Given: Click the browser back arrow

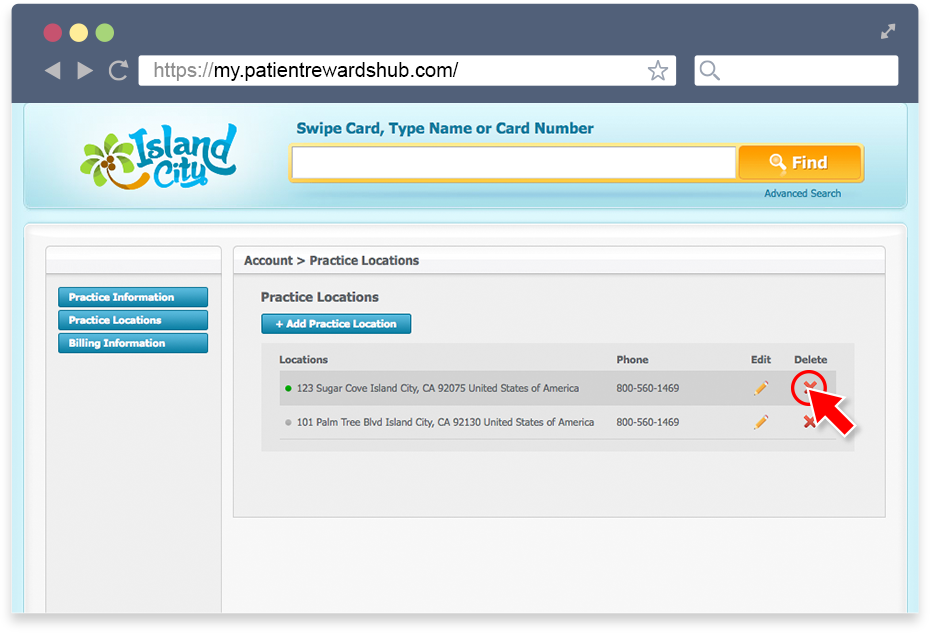Looking at the screenshot, I should coord(53,71).
